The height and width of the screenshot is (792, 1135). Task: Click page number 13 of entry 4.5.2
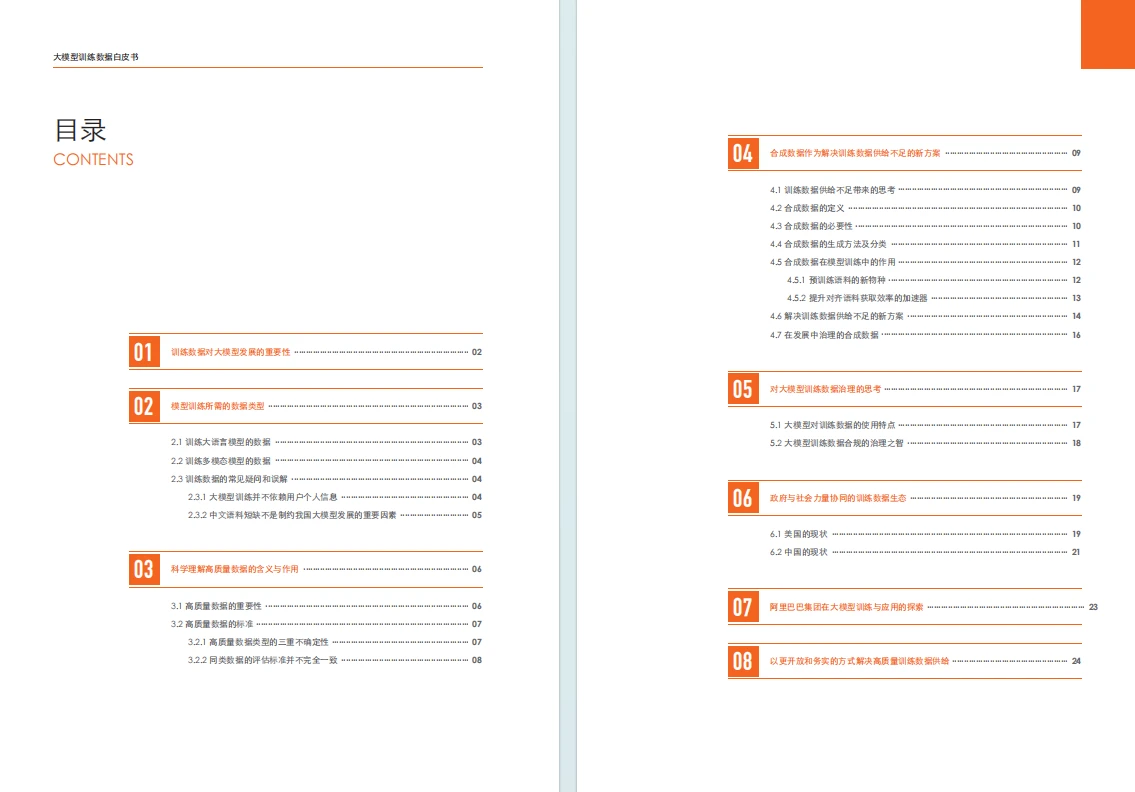[1076, 298]
